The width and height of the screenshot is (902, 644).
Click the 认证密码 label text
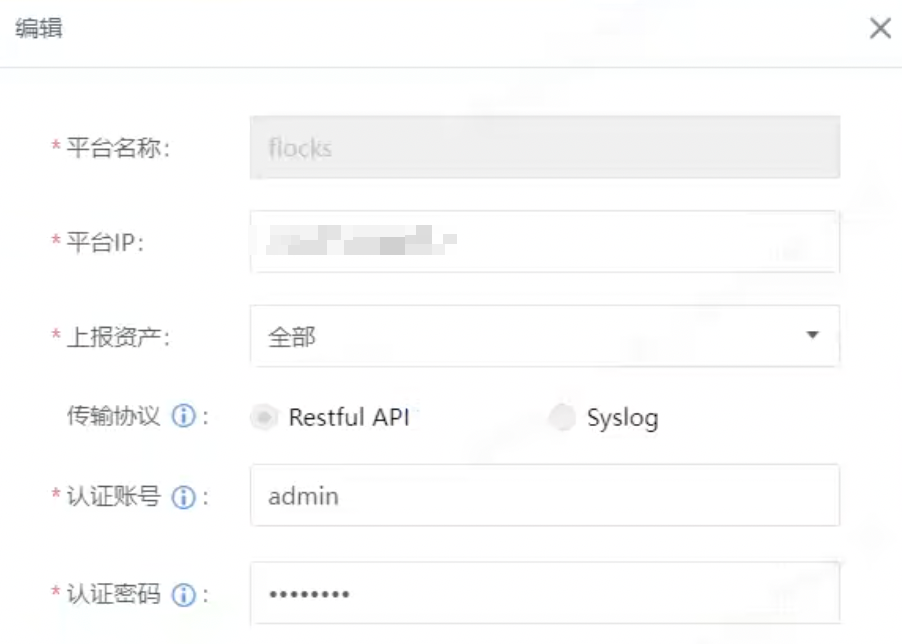click(x=113, y=594)
